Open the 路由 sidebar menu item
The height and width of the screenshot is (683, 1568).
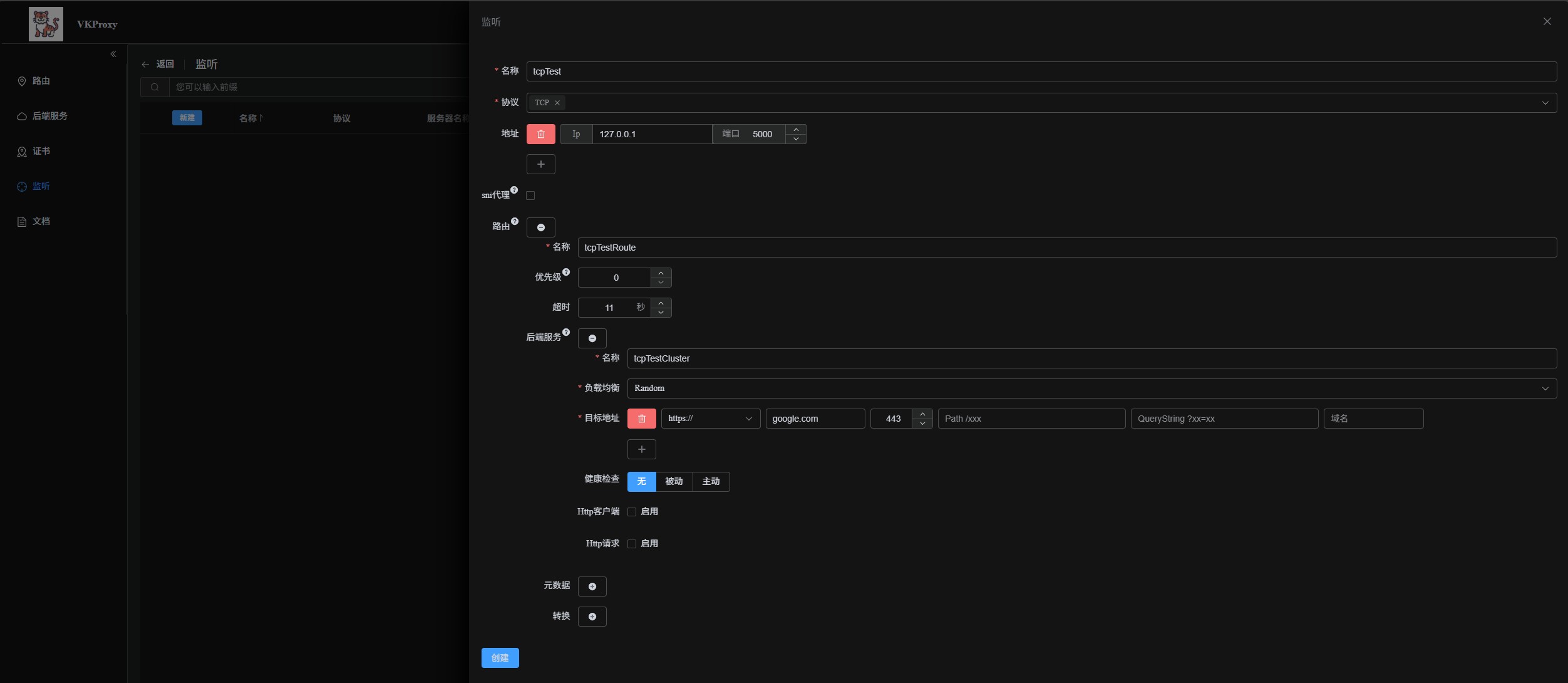[x=63, y=81]
